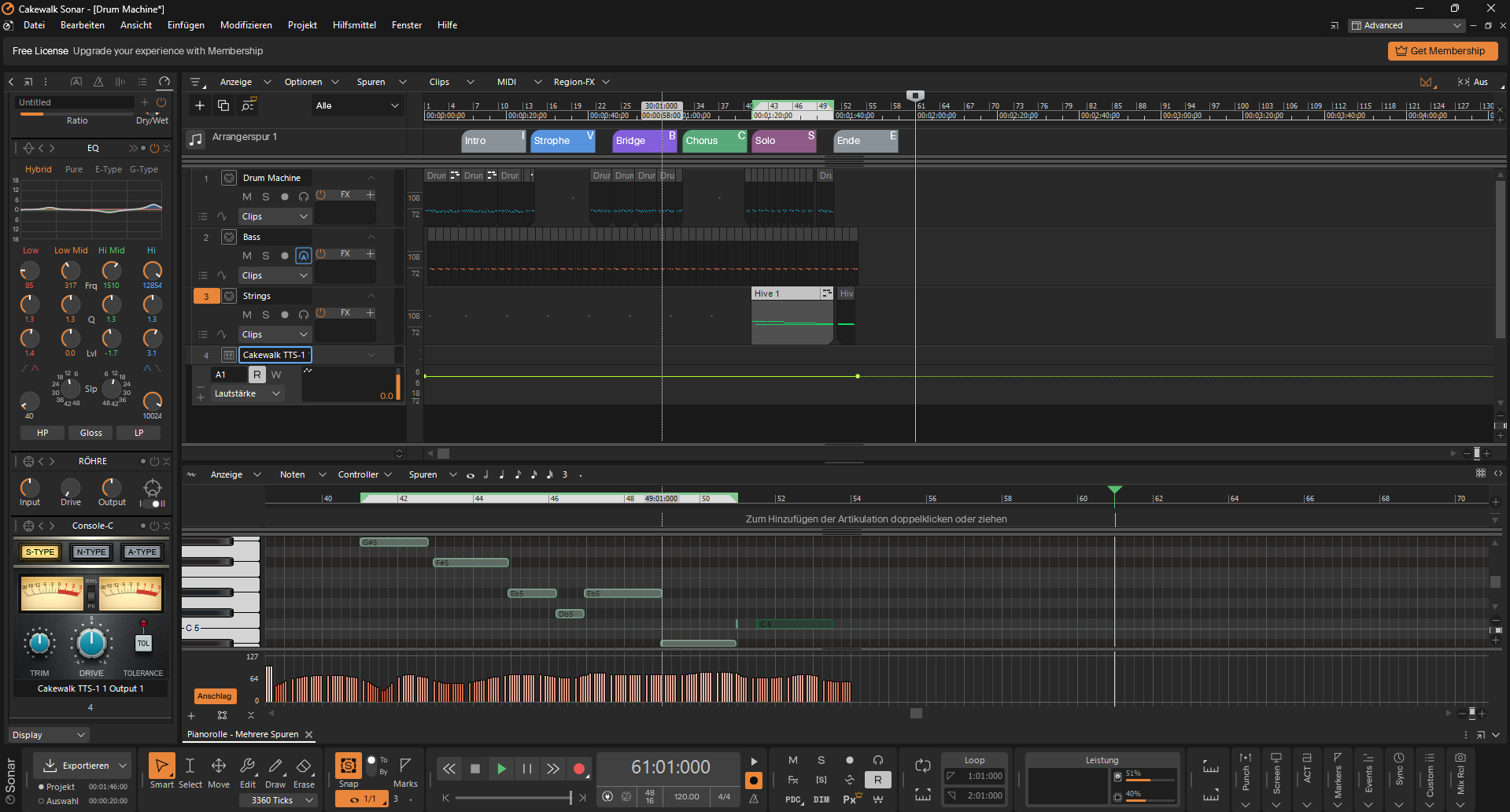Select the A-TYPE console emulation
The image size is (1510, 812).
[x=142, y=552]
